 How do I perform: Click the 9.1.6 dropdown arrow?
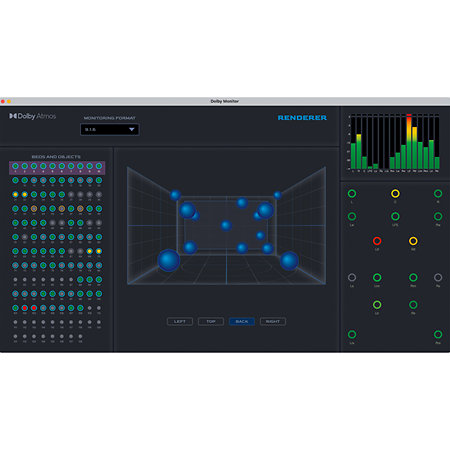pos(132,129)
